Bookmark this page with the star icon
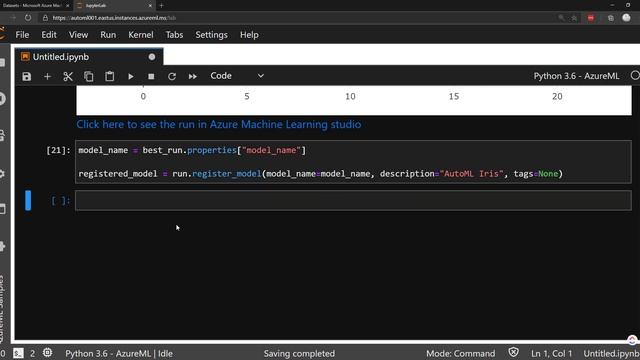This screenshot has width=640, height=360. click(574, 18)
